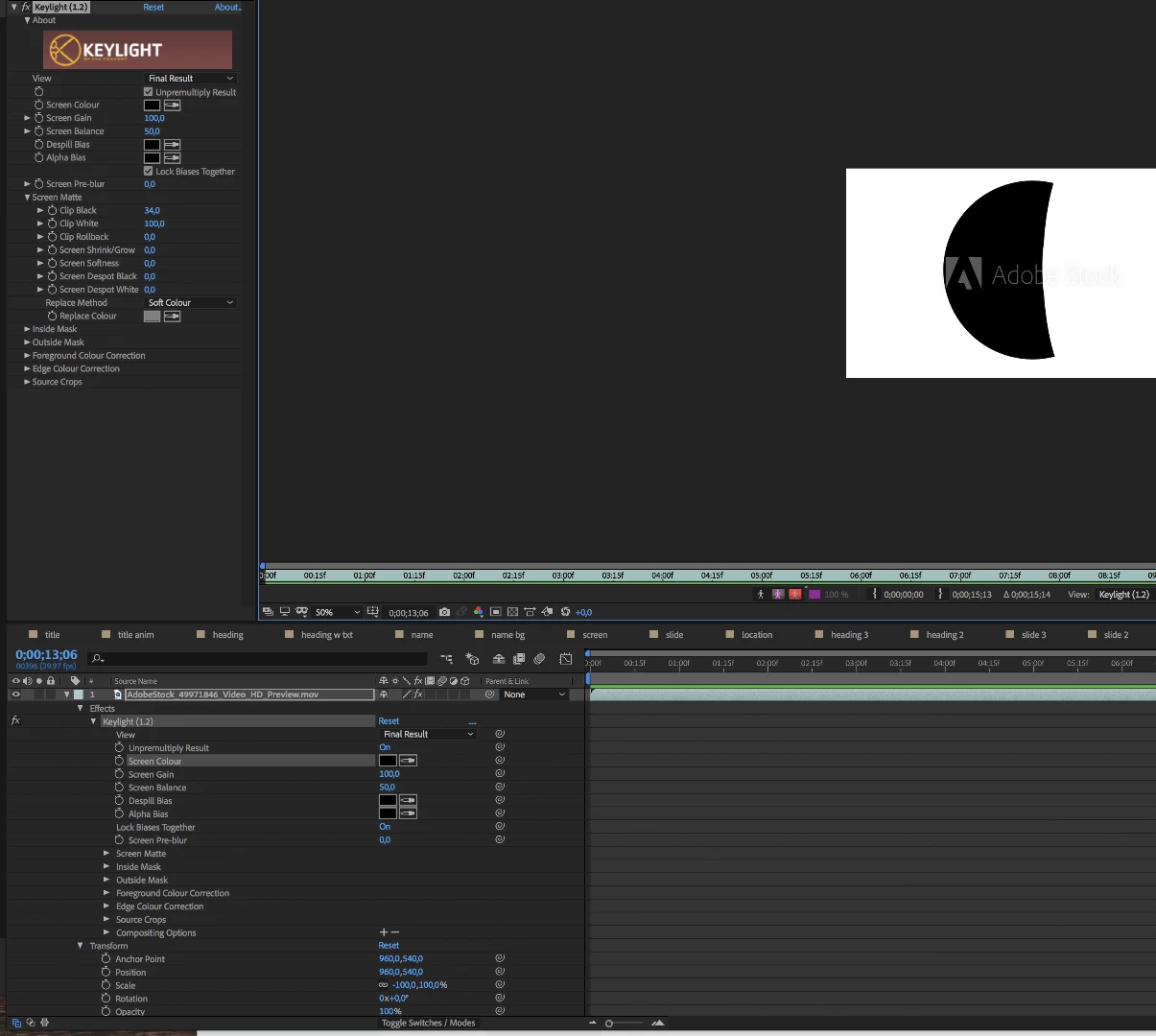1156x1036 pixels.
Task: Set in point bracket in layer viewer
Action: 875,595
